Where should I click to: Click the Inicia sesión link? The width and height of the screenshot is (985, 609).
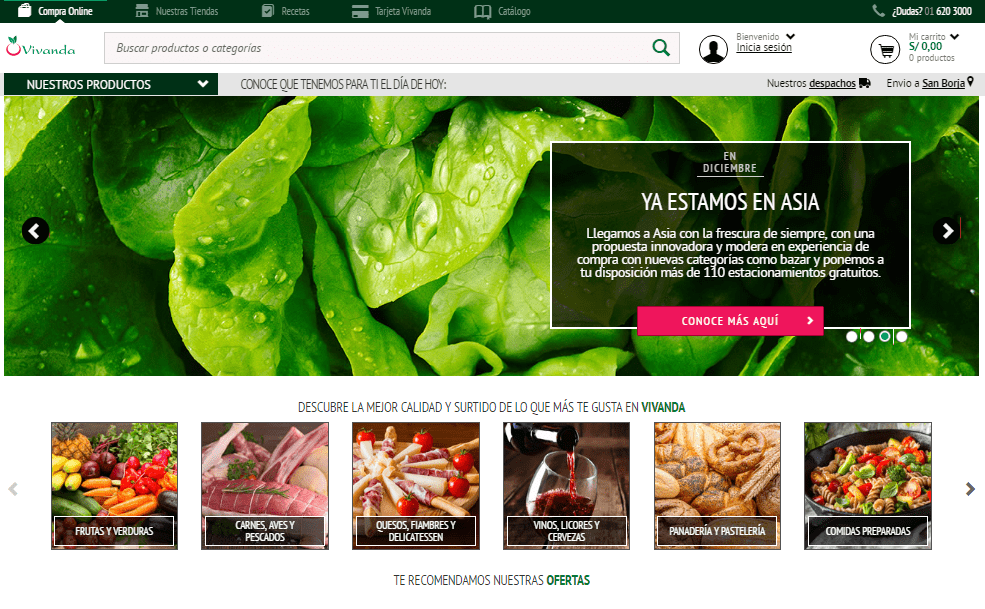coord(764,48)
